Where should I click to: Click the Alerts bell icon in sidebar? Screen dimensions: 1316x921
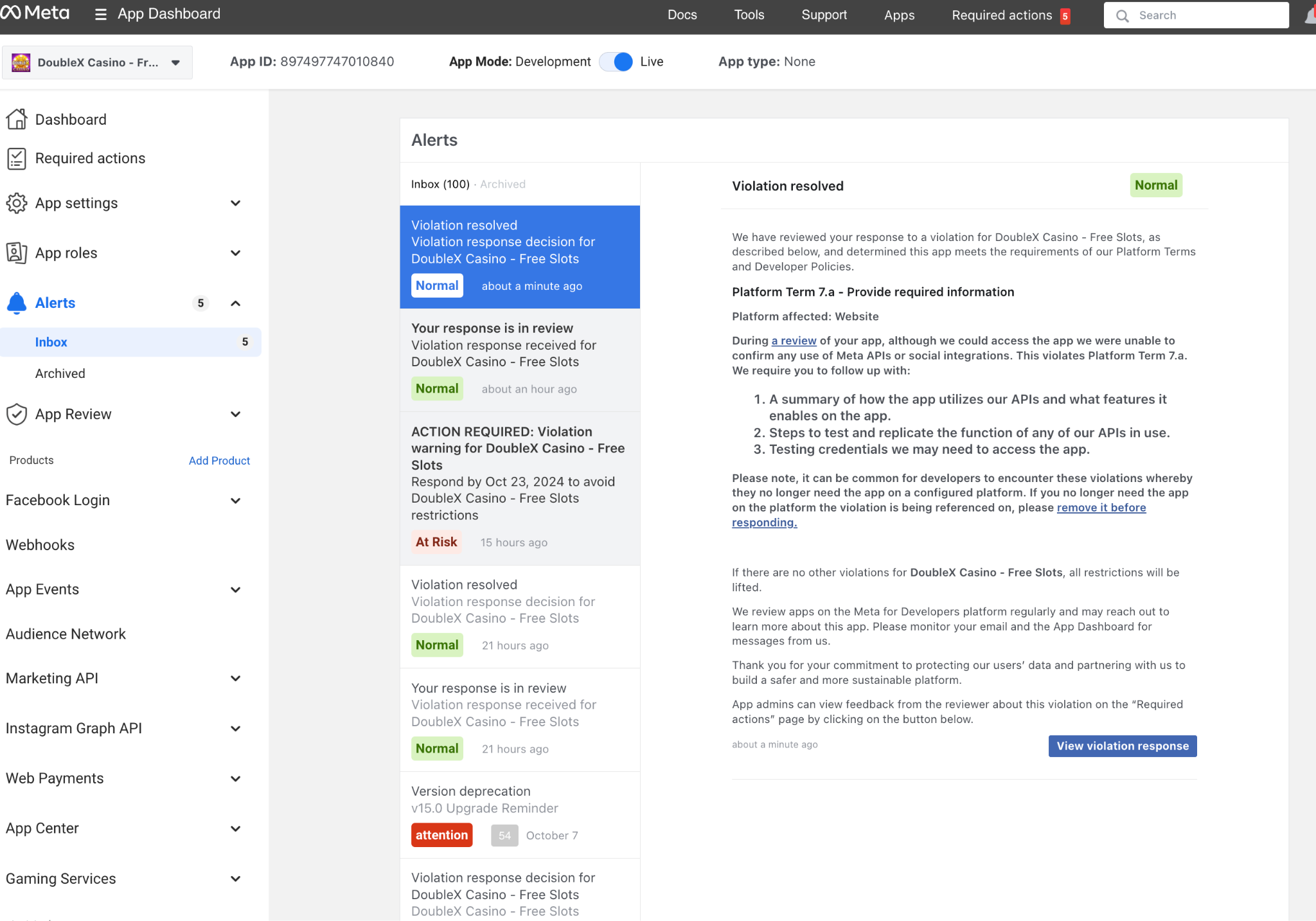pos(17,303)
